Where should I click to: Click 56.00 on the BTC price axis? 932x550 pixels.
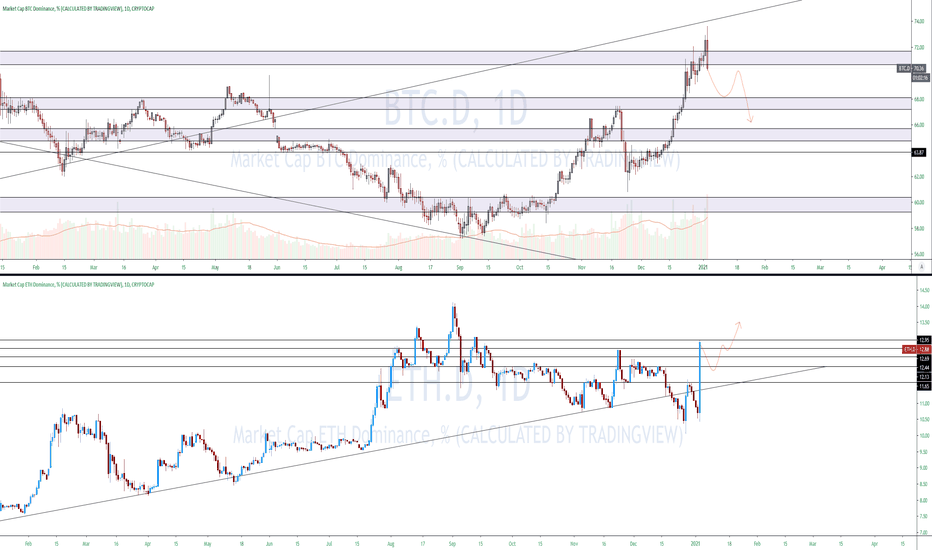919,254
